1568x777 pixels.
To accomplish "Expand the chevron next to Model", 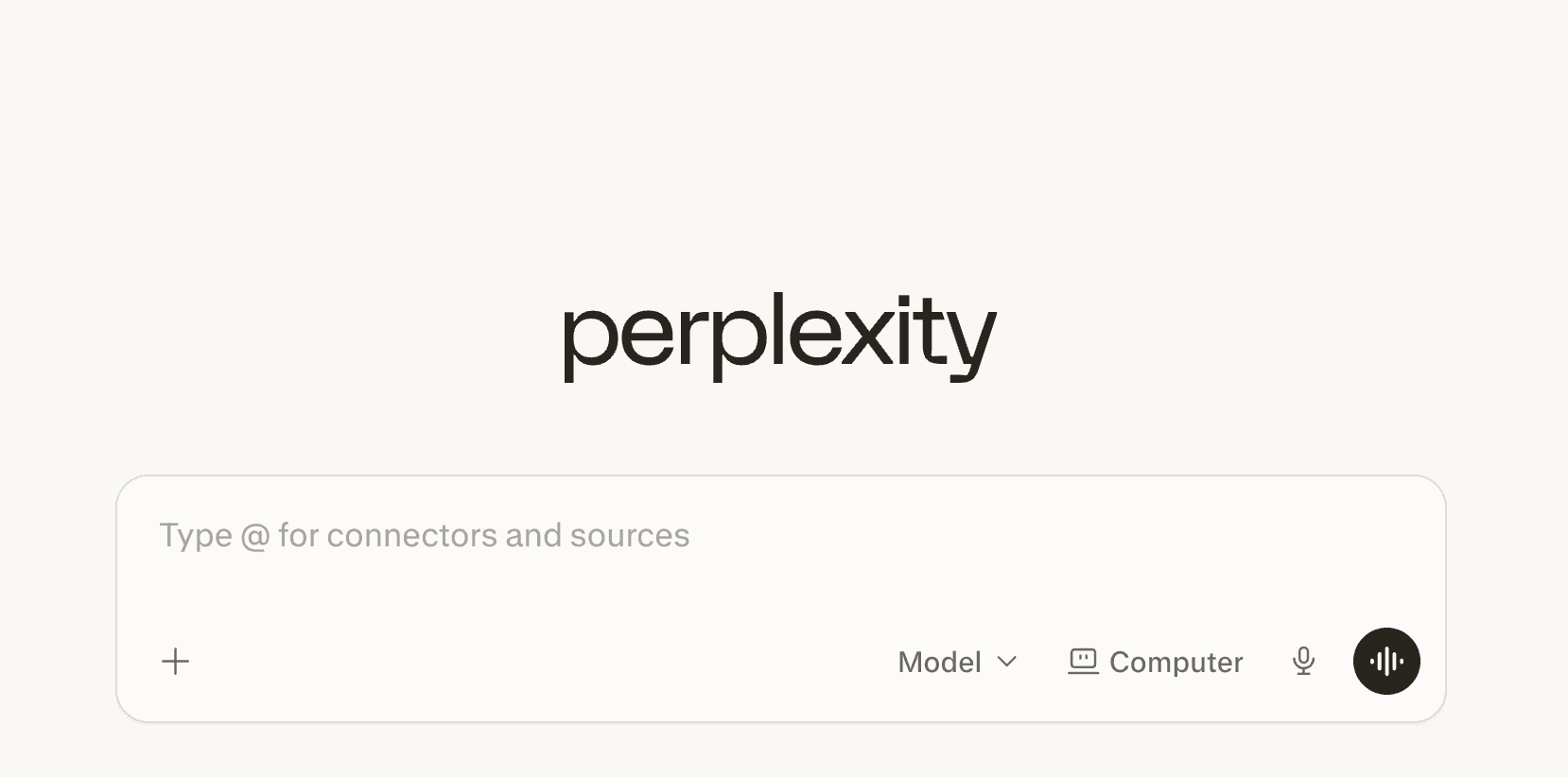I will 1007,662.
